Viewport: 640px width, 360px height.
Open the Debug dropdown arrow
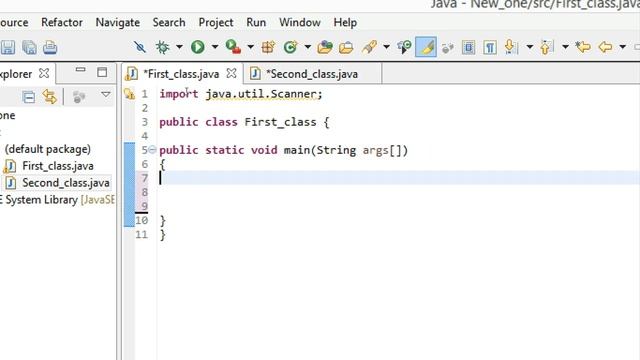click(179, 47)
